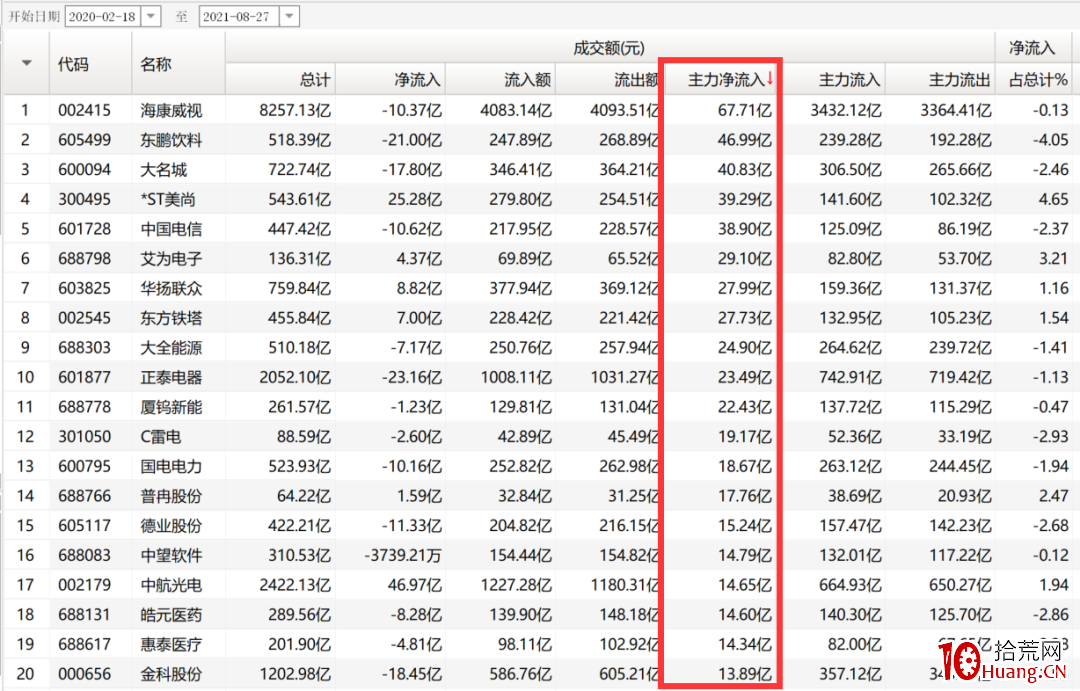Click net inflow value 46.97亿

[x=415, y=585]
